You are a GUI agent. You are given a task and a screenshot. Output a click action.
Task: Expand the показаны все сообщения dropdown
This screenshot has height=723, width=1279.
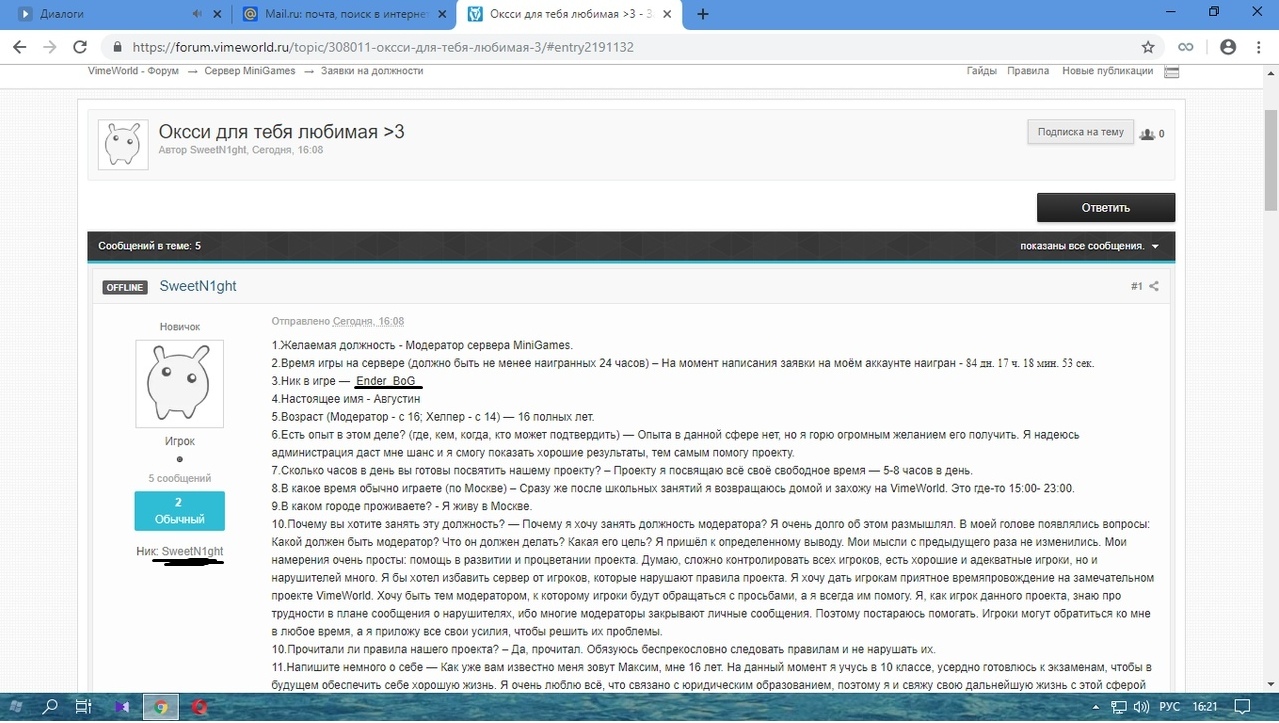(x=1089, y=246)
